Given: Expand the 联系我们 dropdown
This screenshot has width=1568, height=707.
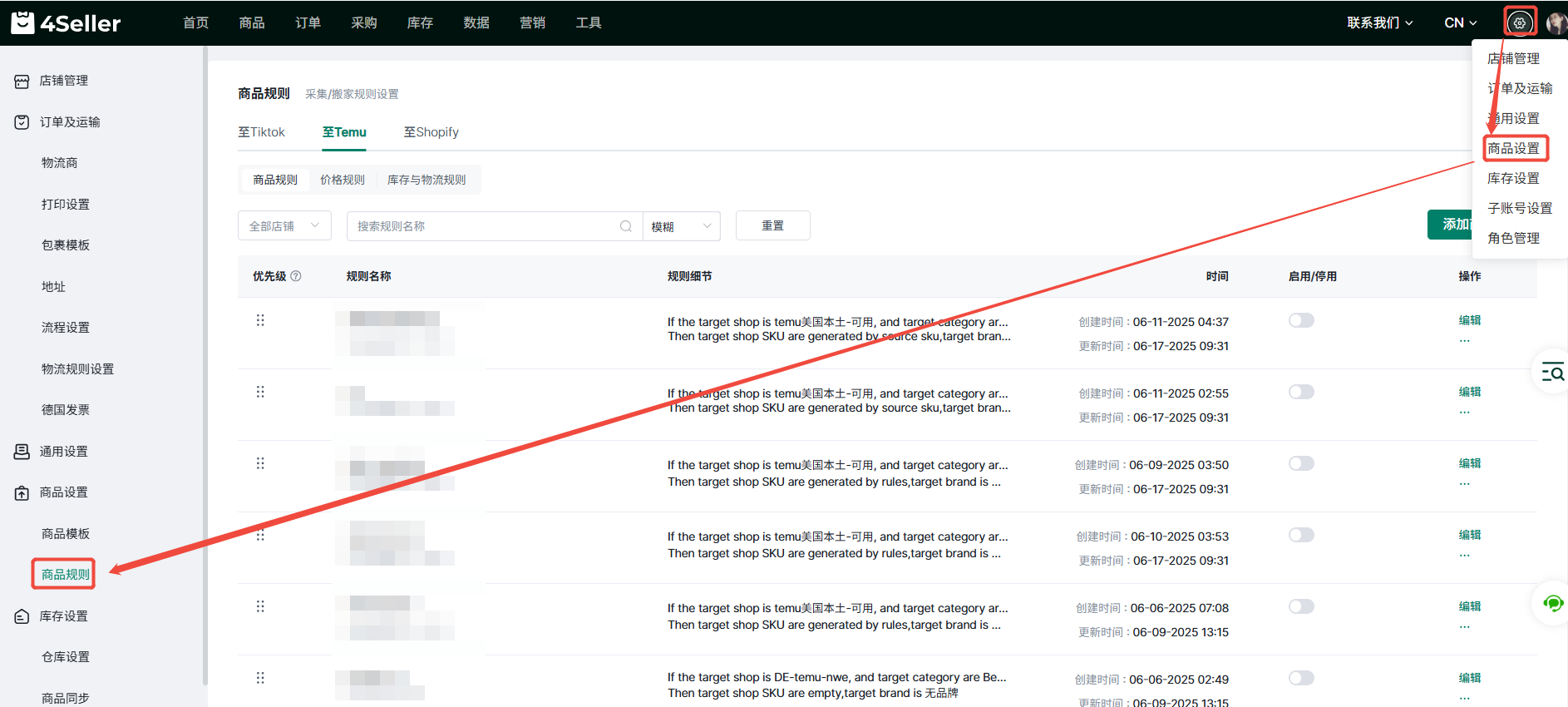Looking at the screenshot, I should 1380,23.
